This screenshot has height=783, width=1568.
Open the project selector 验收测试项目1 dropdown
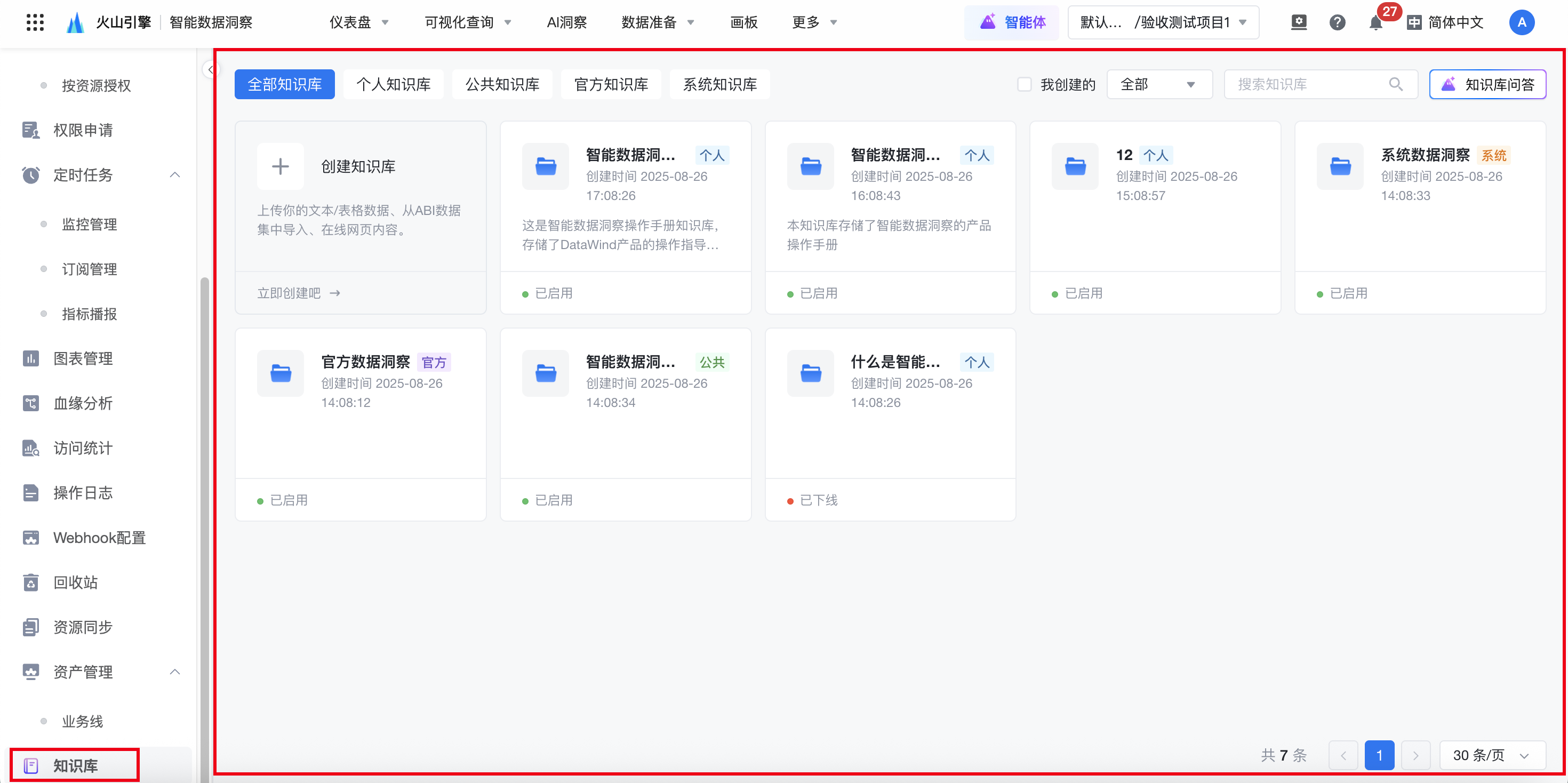coord(1163,22)
